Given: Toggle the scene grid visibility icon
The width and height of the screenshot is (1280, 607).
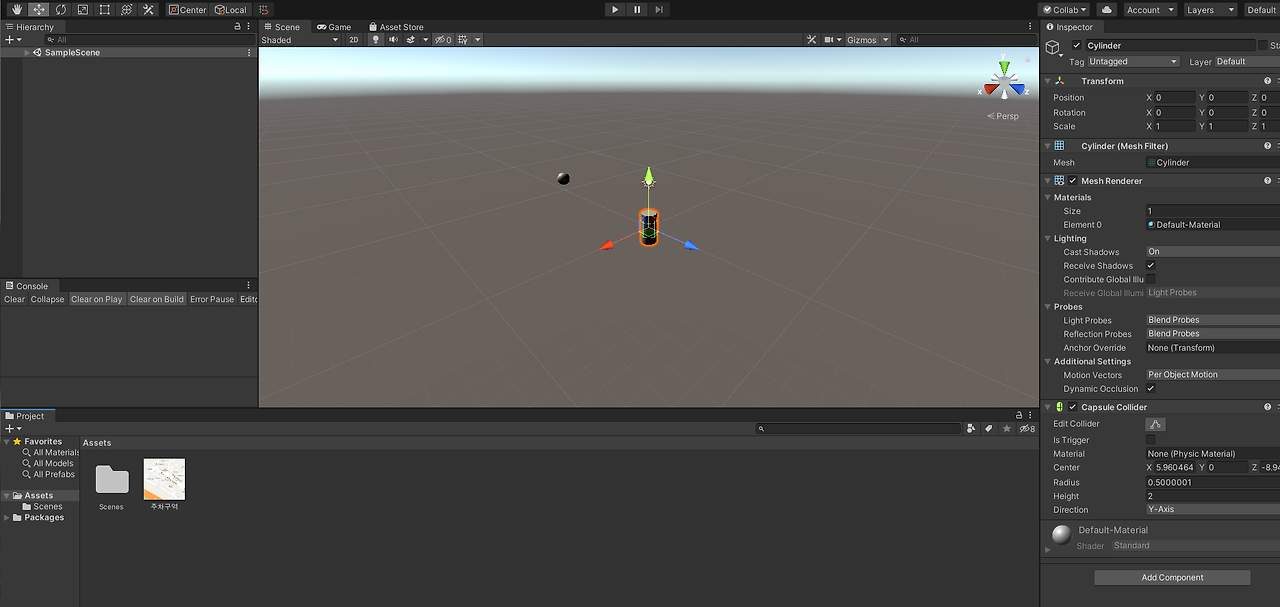Looking at the screenshot, I should tap(465, 40).
